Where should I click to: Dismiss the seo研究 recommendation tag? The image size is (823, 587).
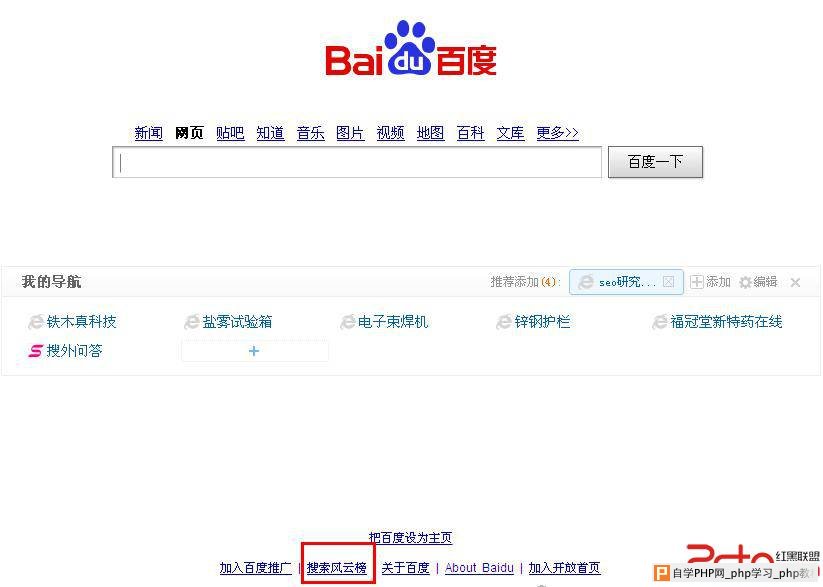[668, 282]
